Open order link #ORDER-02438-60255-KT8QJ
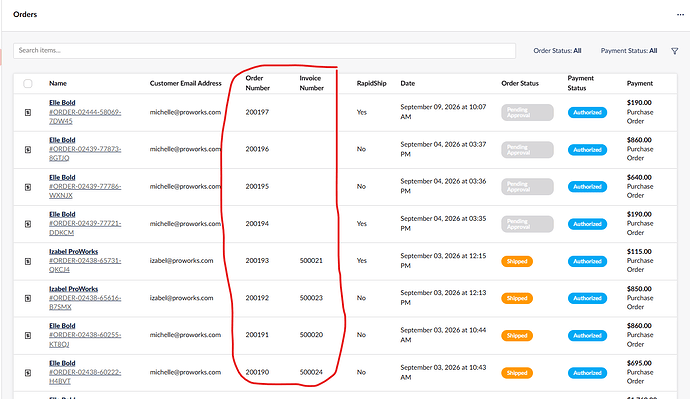The image size is (690, 399). click(x=85, y=340)
